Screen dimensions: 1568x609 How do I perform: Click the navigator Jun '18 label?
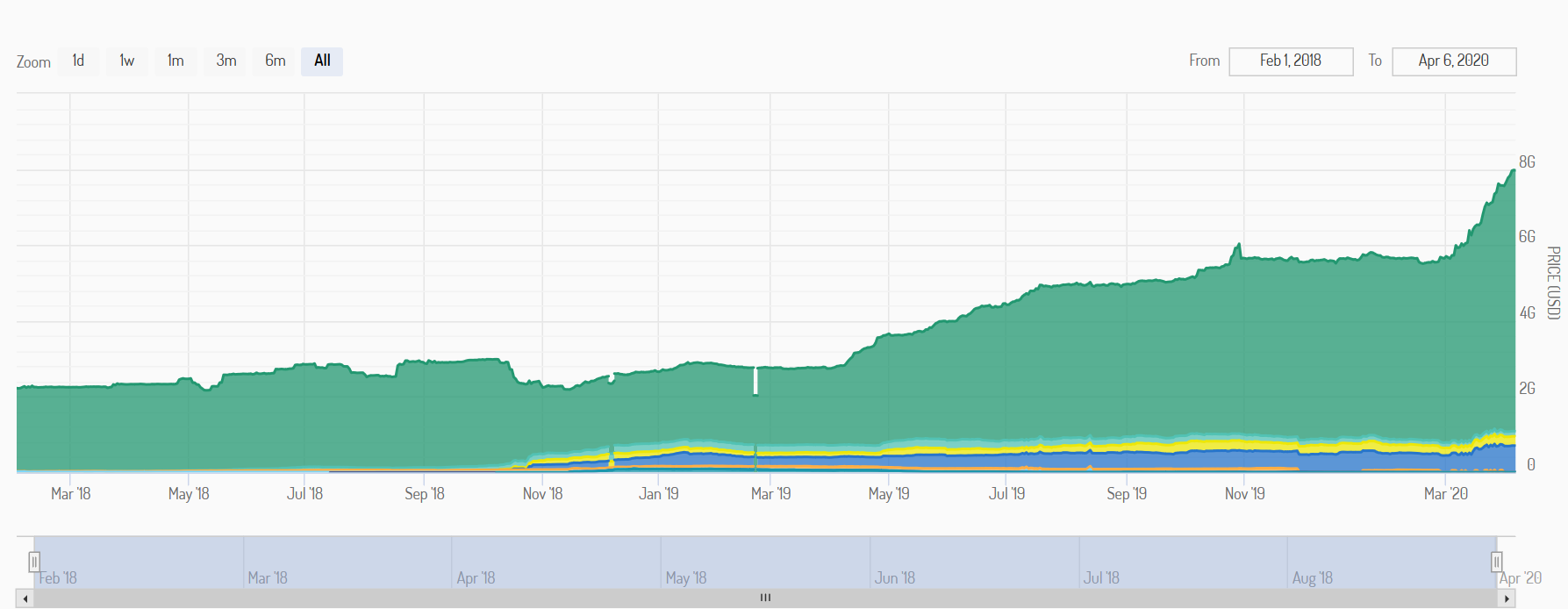pos(895,578)
